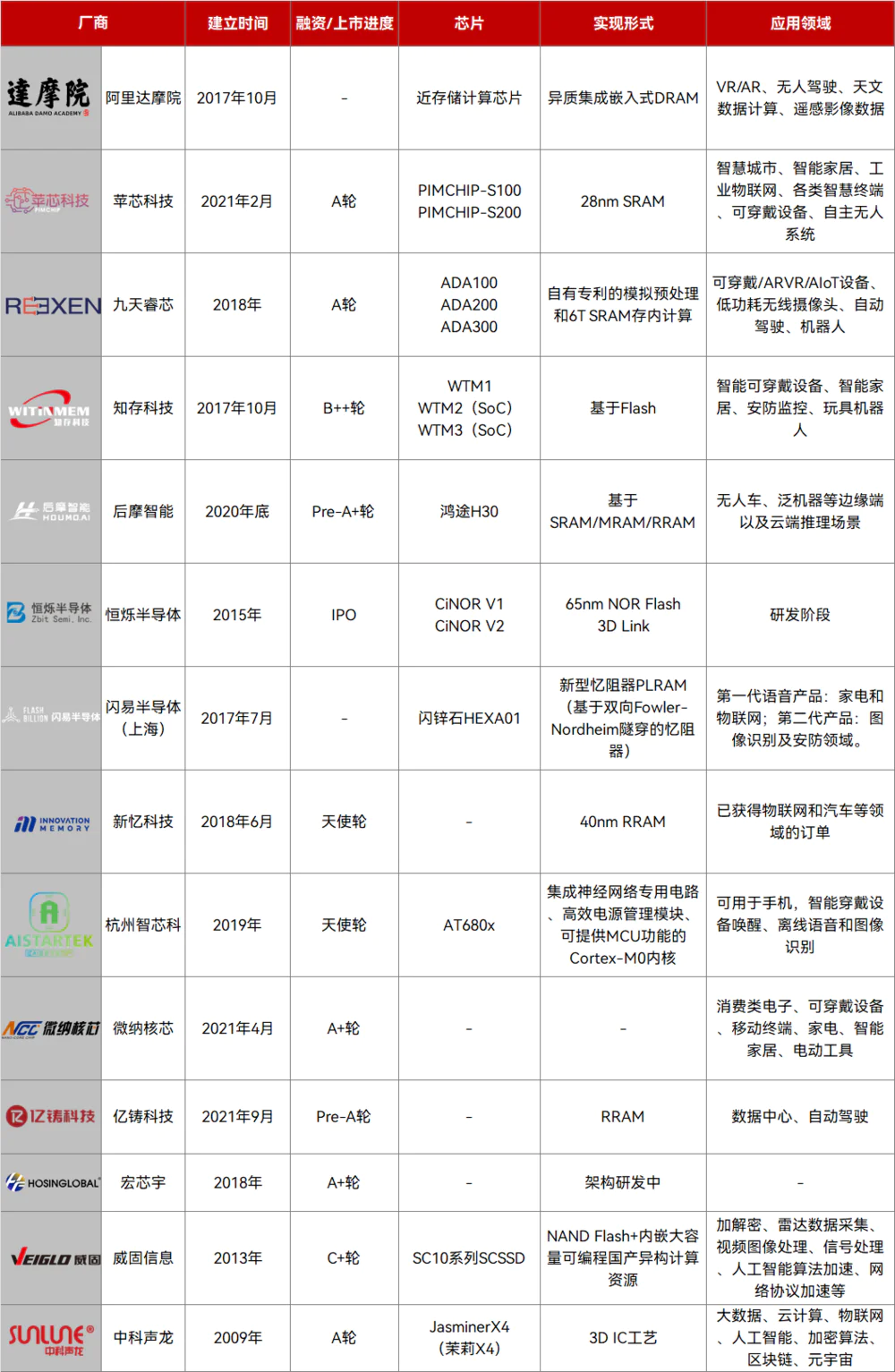Select the 建立时间 column header
This screenshot has height=1372, width=895.
pos(237,23)
